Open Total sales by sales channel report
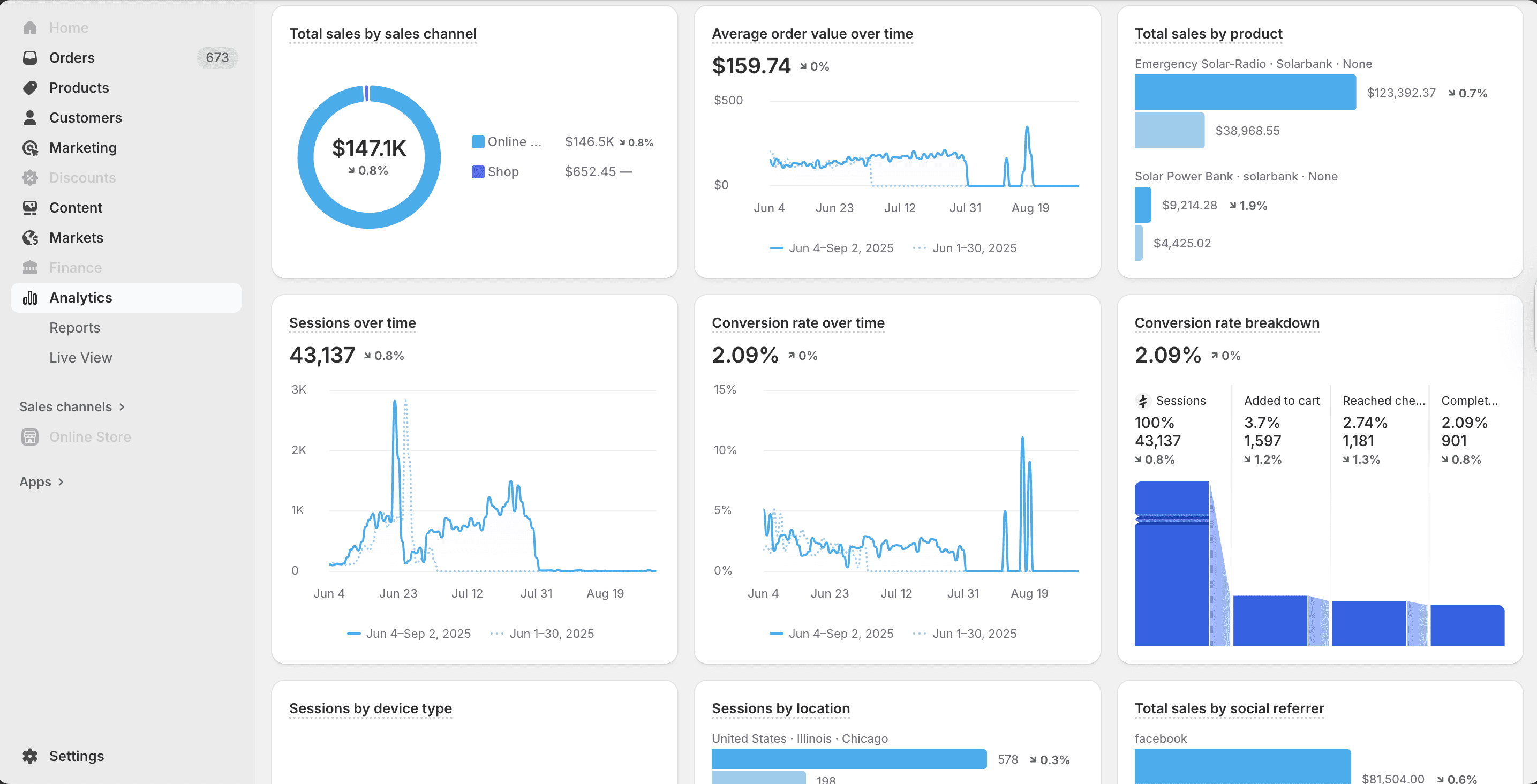 coord(382,34)
